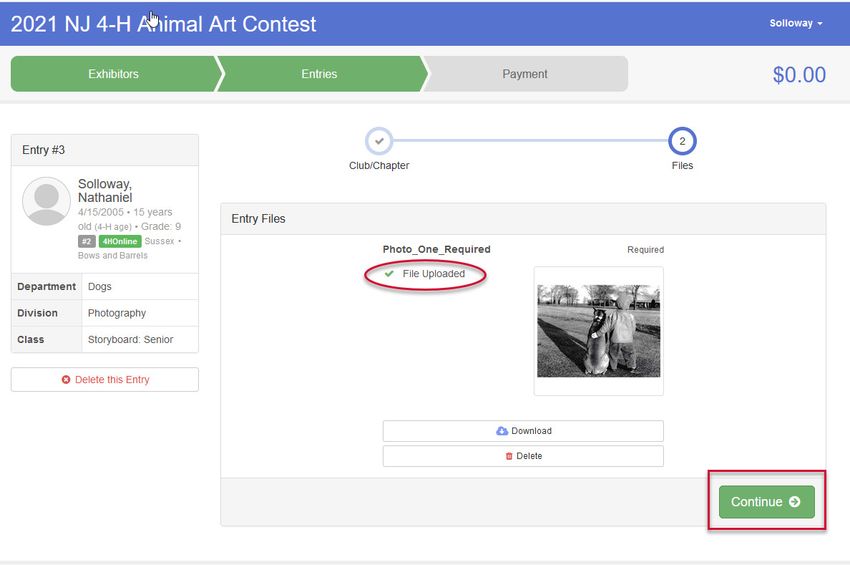Screen dimensions: 850x565
Task: Click the #2 gray exhibitor badge
Action: tap(86, 241)
